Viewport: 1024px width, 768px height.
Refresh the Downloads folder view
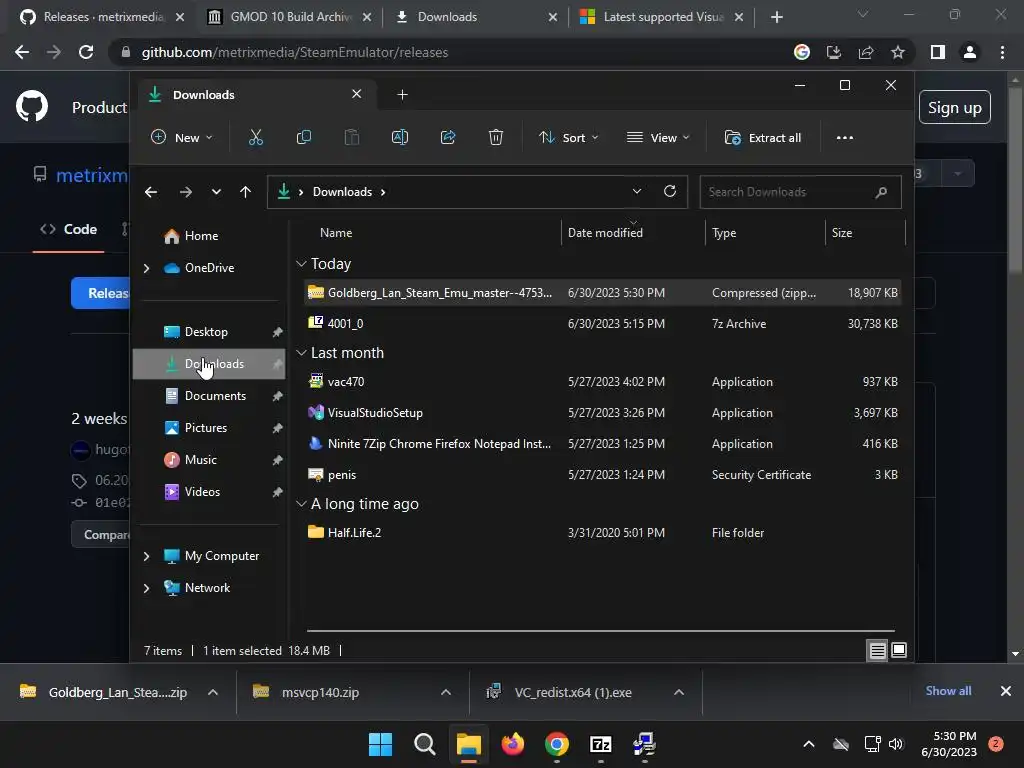[669, 191]
